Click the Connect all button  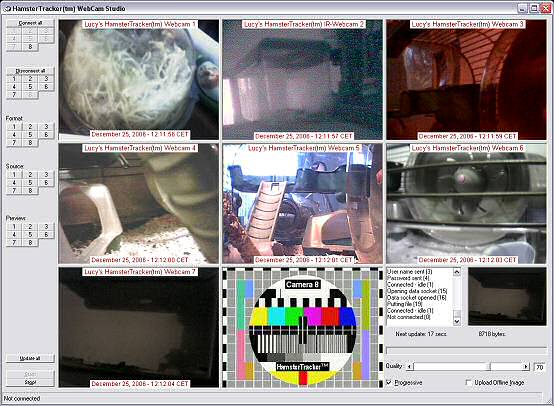30,23
